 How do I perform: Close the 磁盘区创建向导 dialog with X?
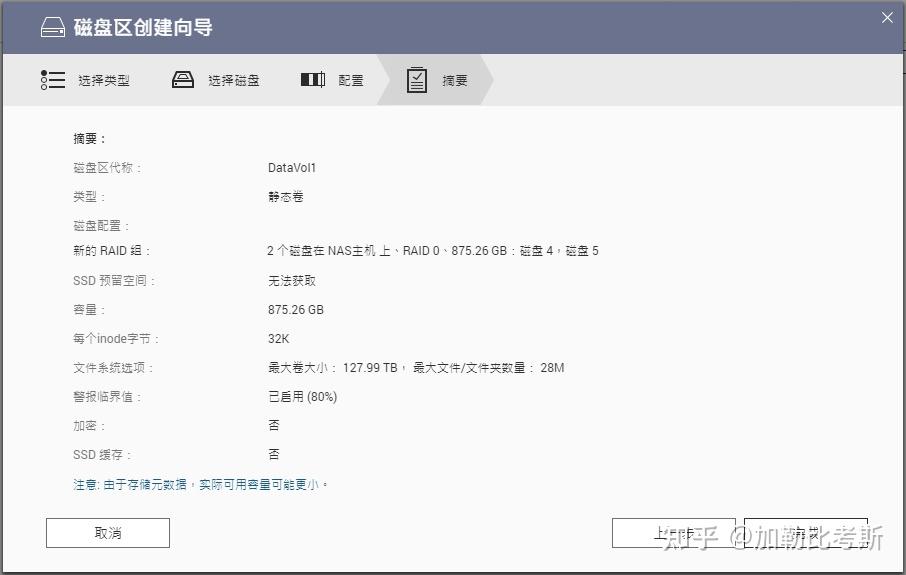click(x=888, y=17)
